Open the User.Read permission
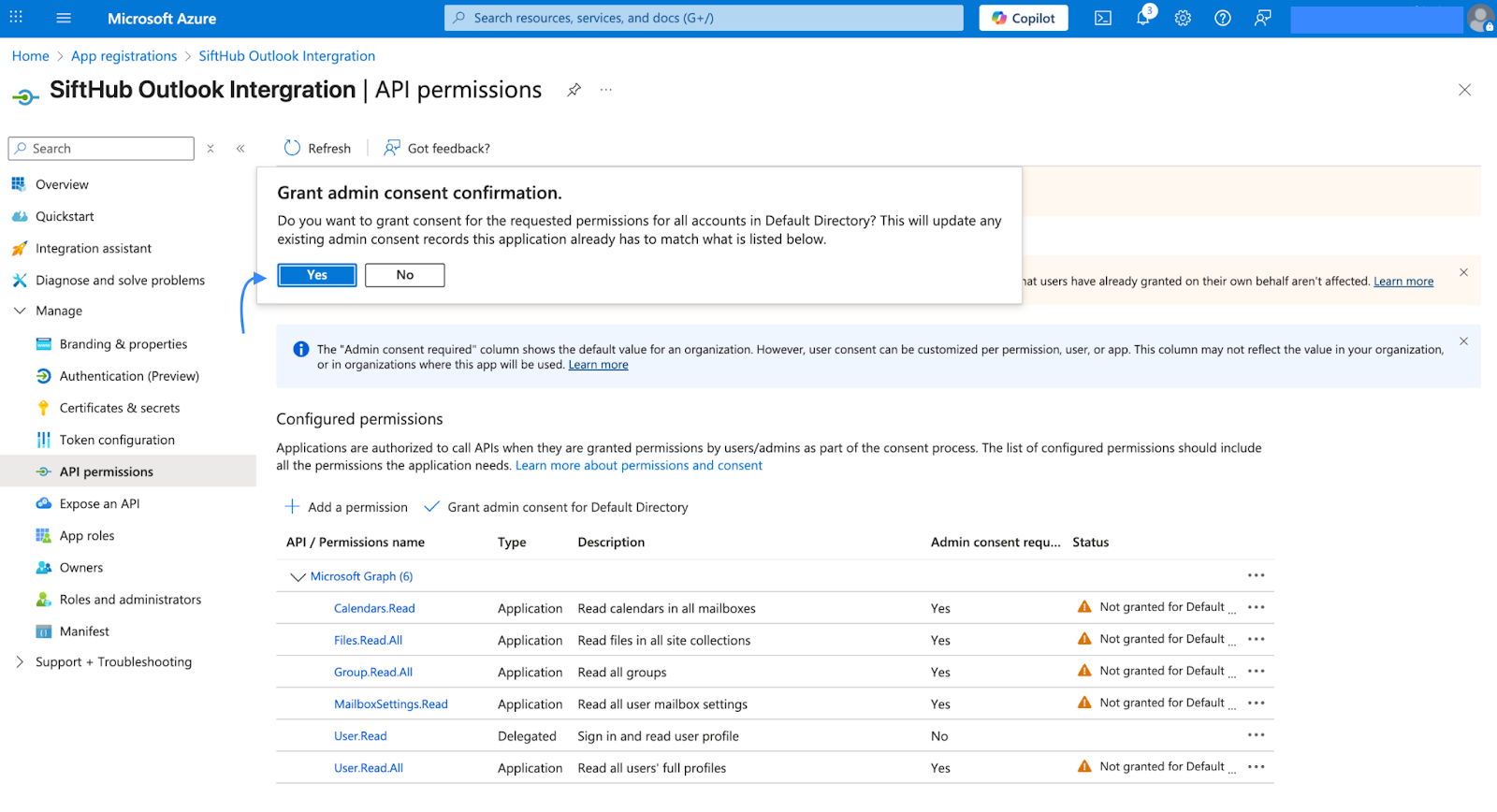The height and width of the screenshot is (812, 1497). [x=360, y=736]
